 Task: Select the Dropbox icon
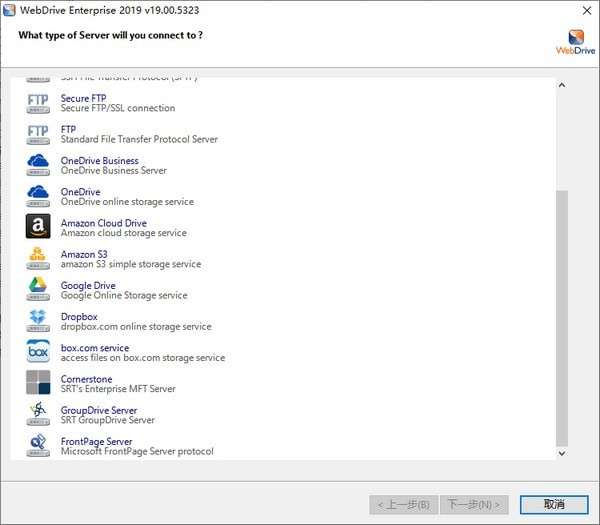pyautogui.click(x=38, y=321)
